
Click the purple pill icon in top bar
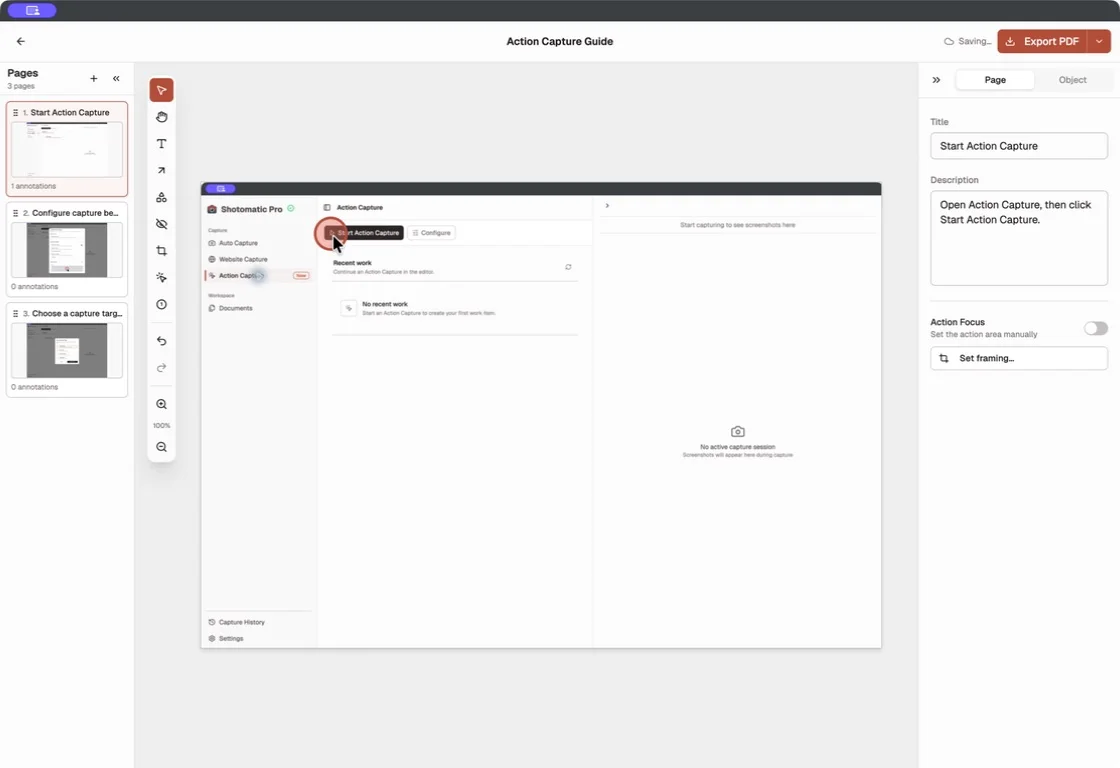tap(32, 10)
